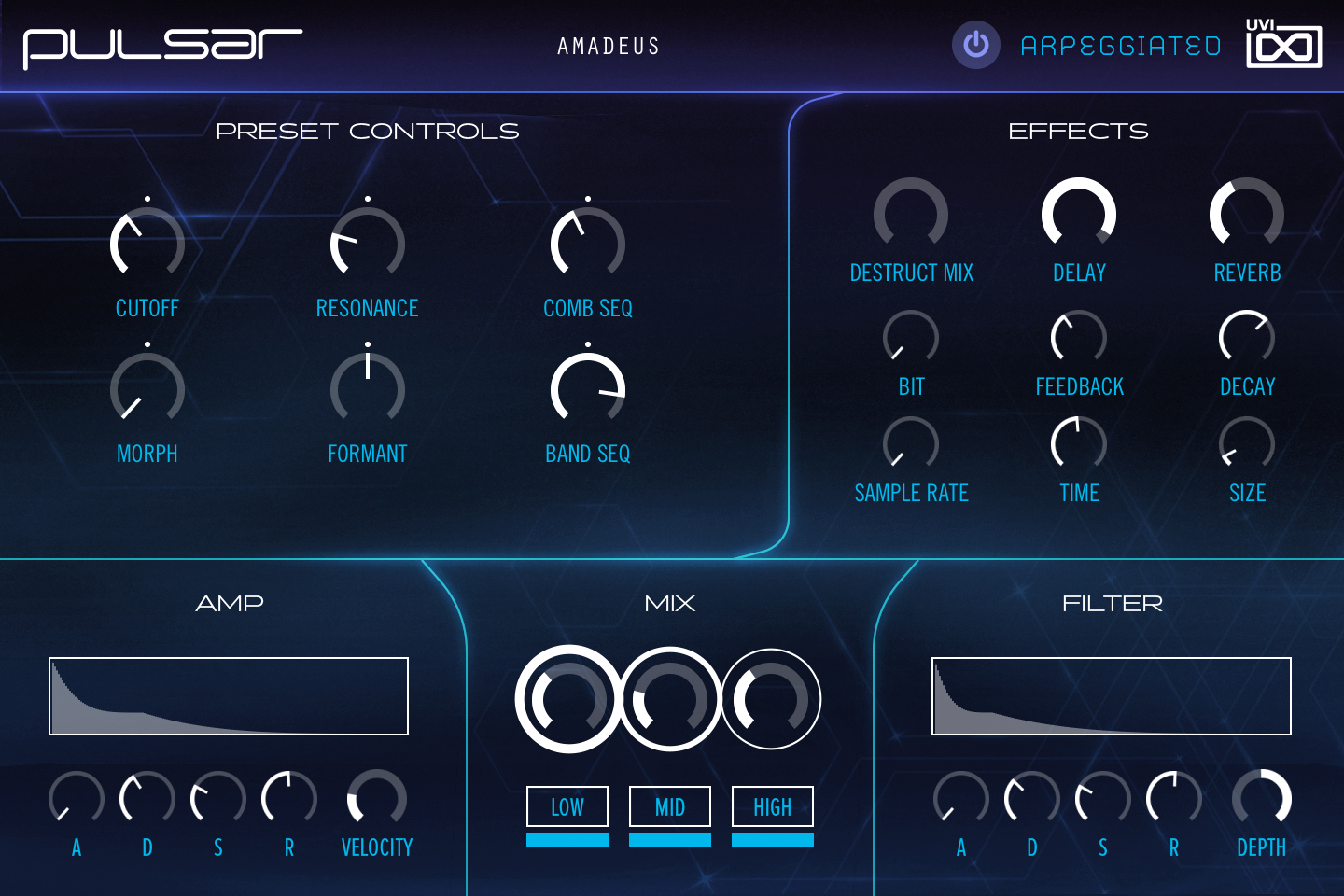The width and height of the screenshot is (1344, 896).
Task: Click the delay TIME knob
Action: 1079,443
